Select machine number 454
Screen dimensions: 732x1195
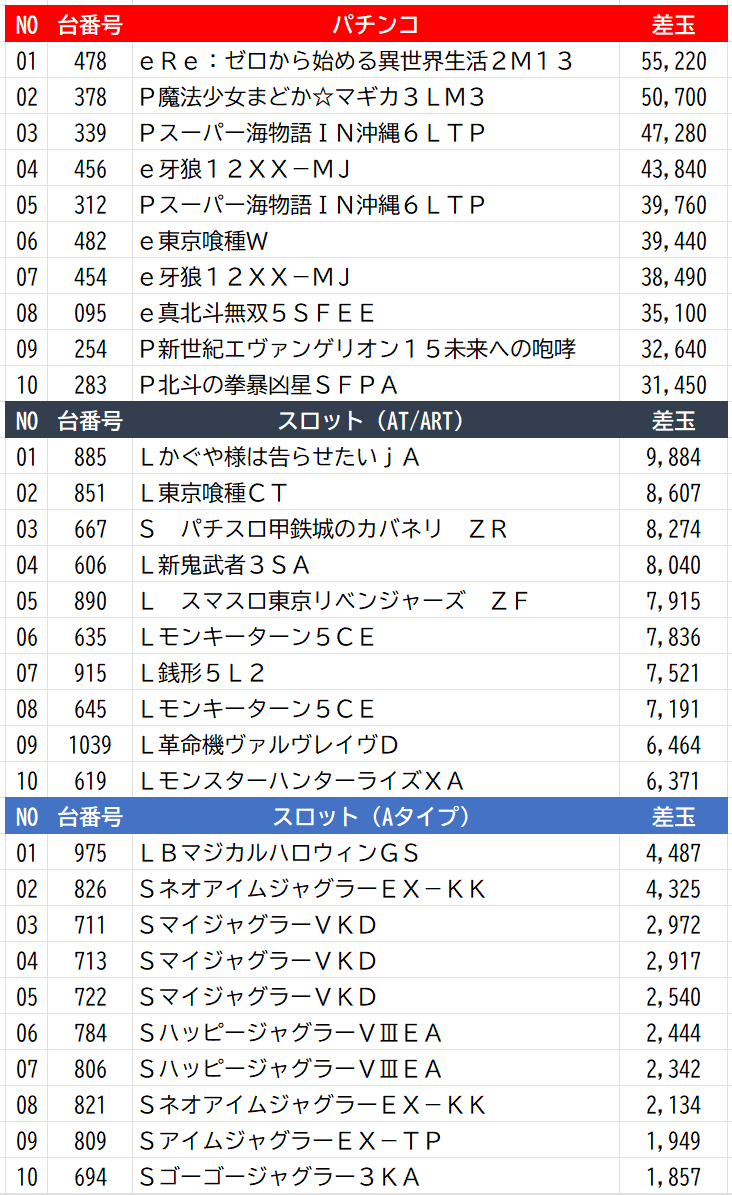click(x=90, y=277)
